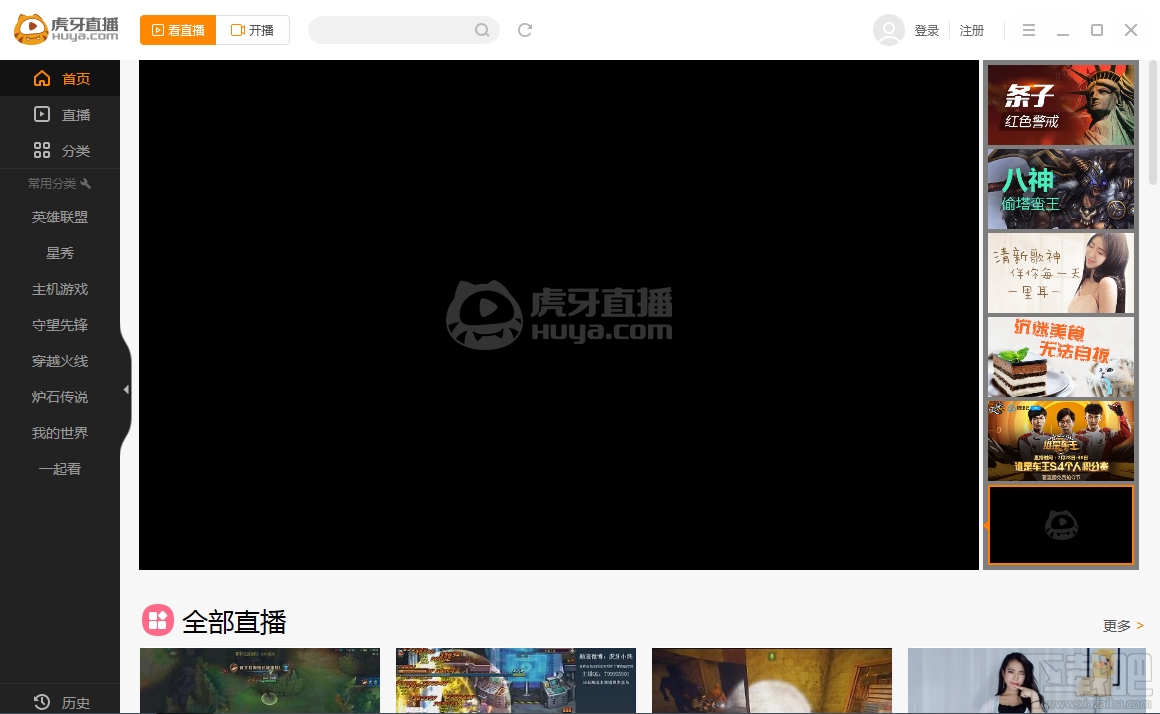
Task: Open the 分类 categories icon
Action: coord(41,150)
